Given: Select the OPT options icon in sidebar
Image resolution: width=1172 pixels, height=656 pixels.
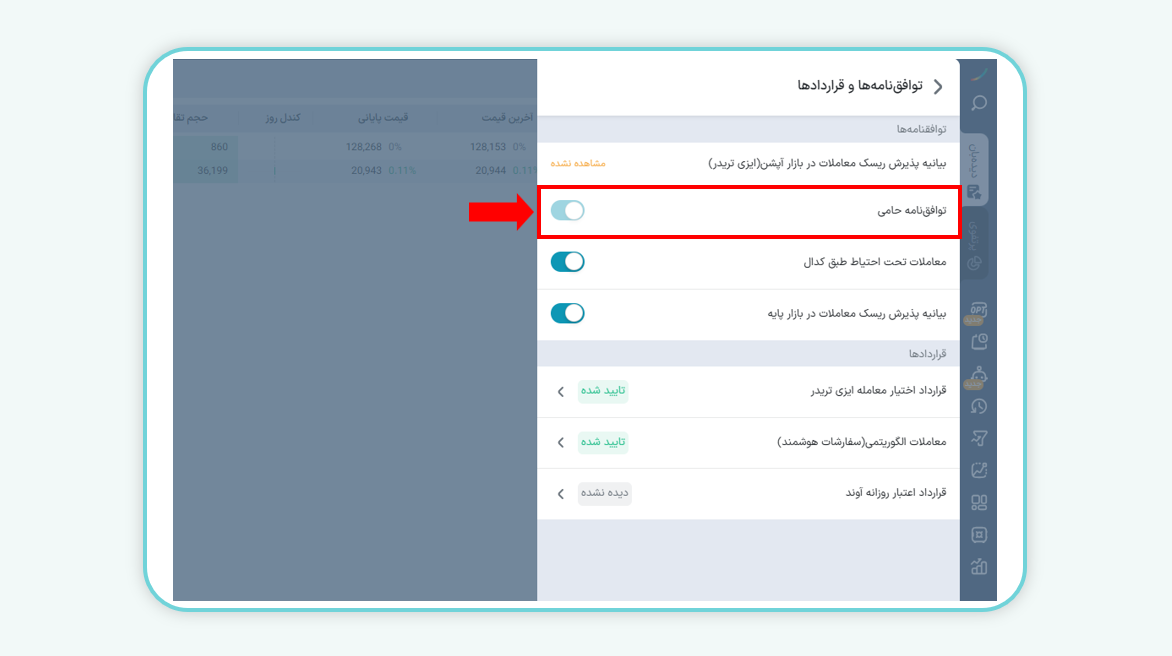Looking at the screenshot, I should 978,310.
